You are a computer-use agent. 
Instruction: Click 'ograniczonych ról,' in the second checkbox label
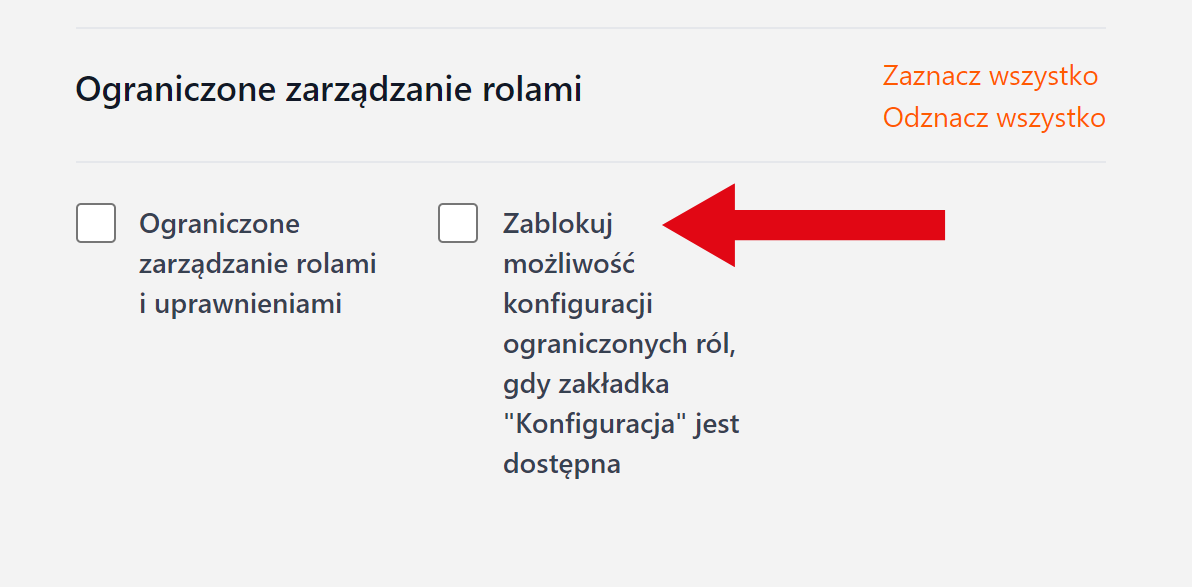(x=625, y=344)
